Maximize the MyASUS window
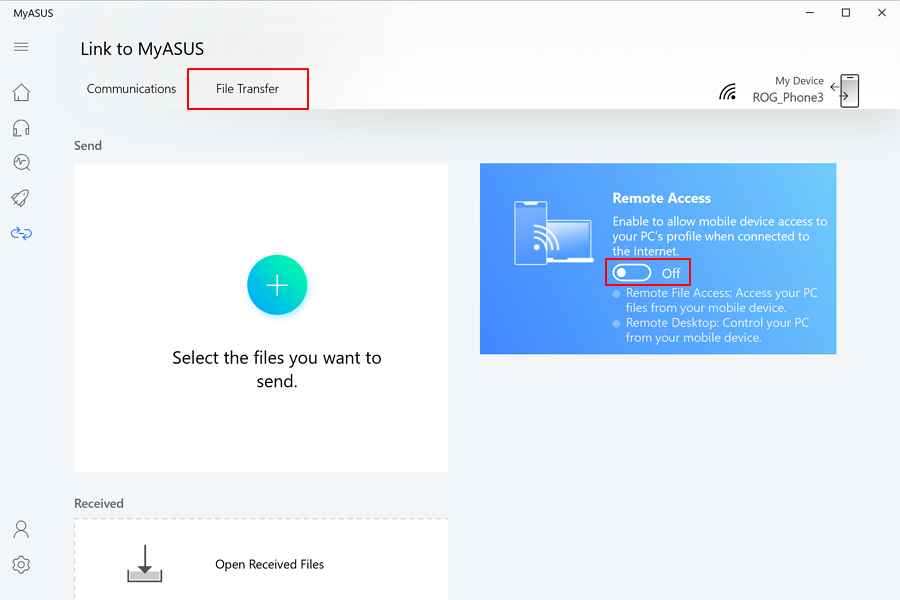This screenshot has height=600, width=900. [846, 13]
